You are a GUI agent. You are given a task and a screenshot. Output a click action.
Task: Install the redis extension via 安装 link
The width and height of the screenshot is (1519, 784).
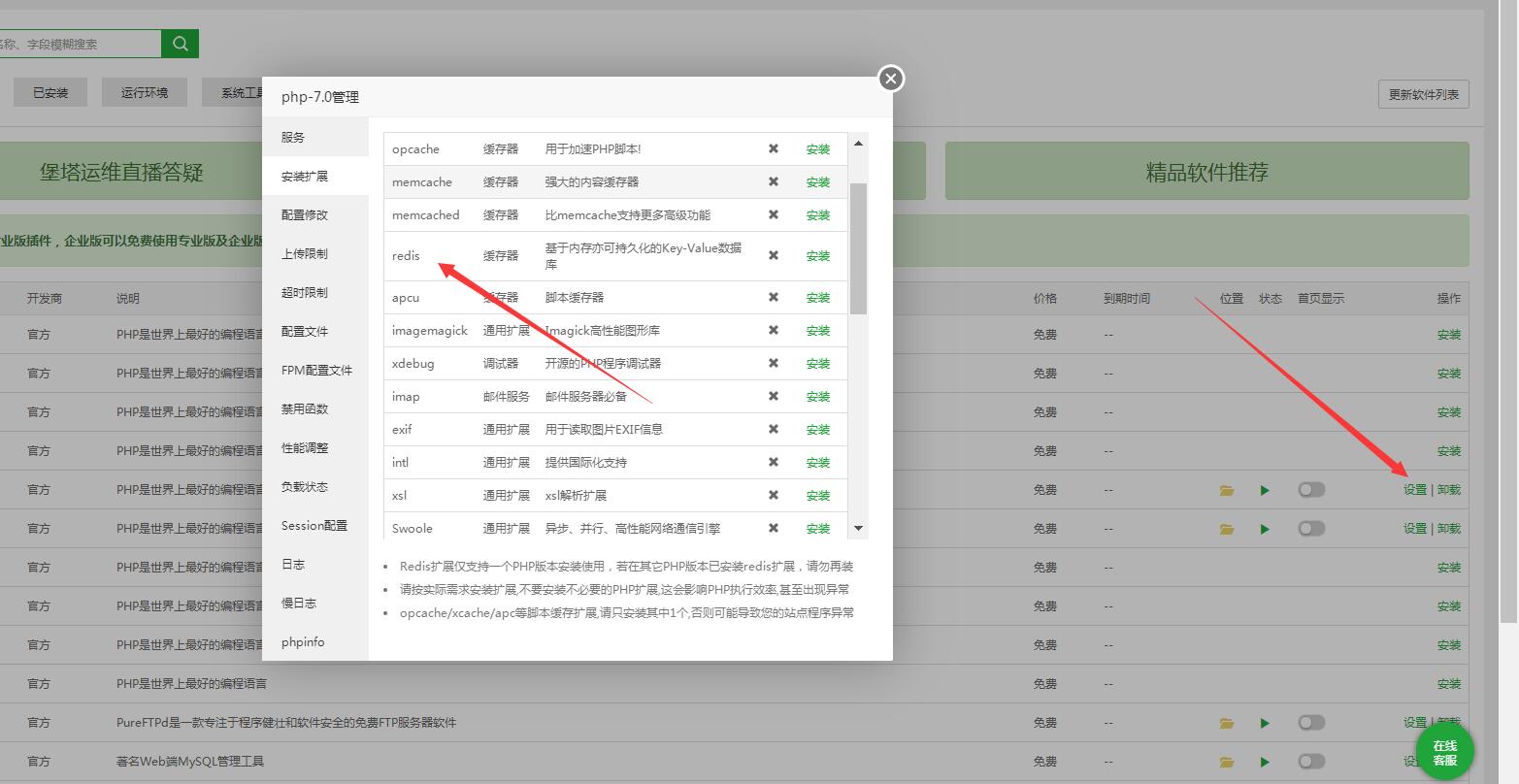pyautogui.click(x=817, y=256)
